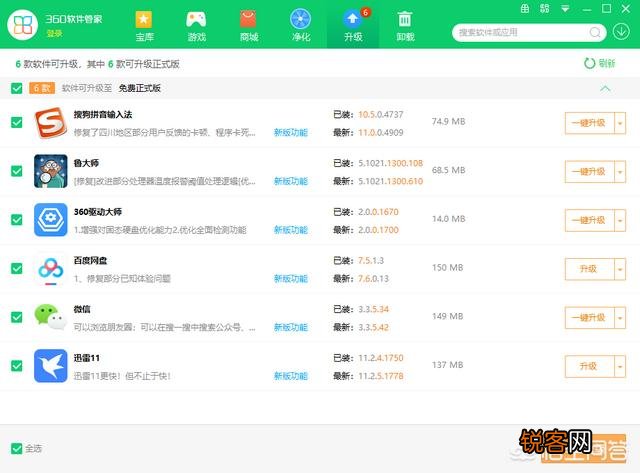Click the 迅雷11 app icon
This screenshot has height=473, width=640.
51,366
